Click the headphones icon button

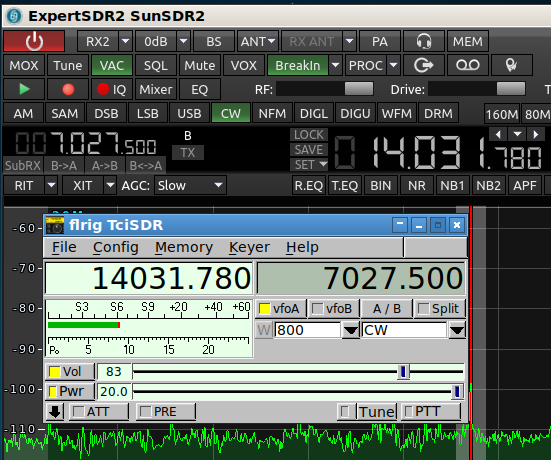coord(424,41)
